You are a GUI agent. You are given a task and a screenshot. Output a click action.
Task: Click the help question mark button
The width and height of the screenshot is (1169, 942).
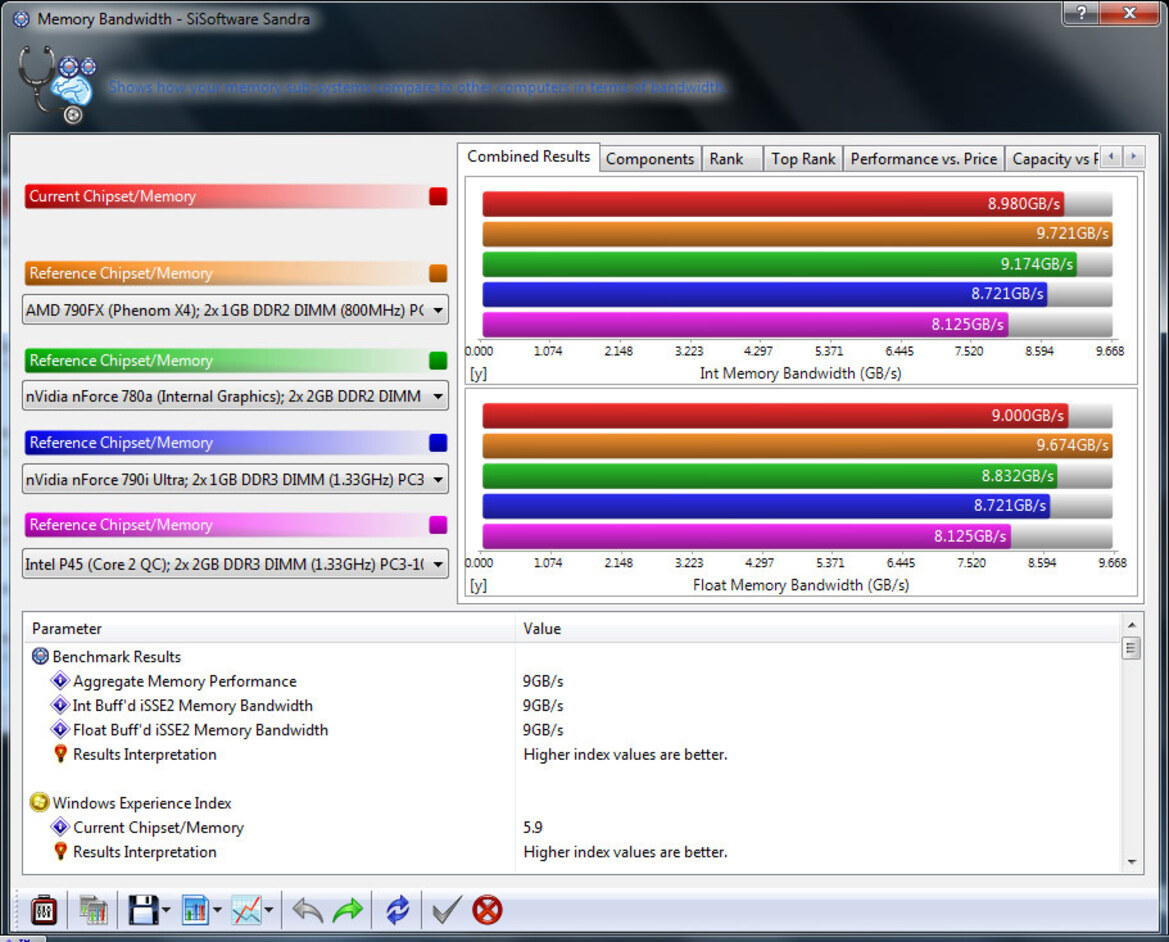tap(1081, 12)
